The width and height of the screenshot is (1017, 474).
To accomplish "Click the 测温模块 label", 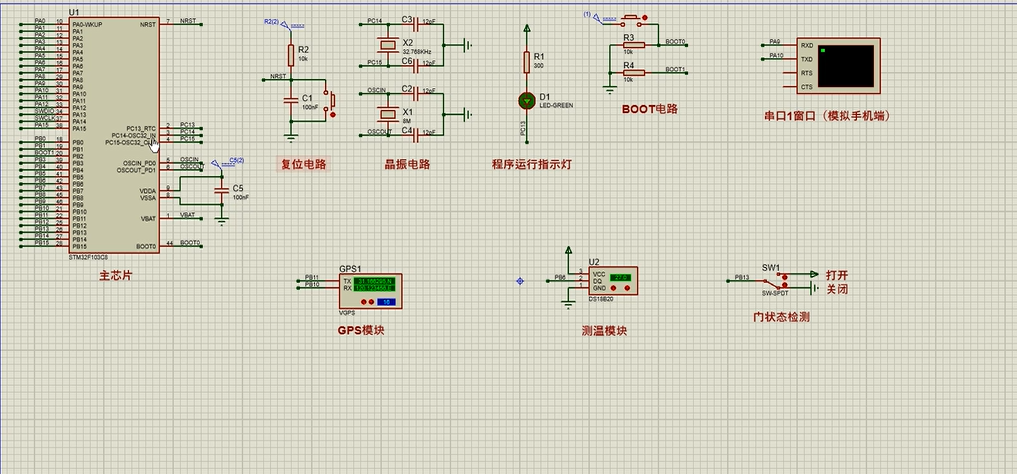I will coord(604,331).
